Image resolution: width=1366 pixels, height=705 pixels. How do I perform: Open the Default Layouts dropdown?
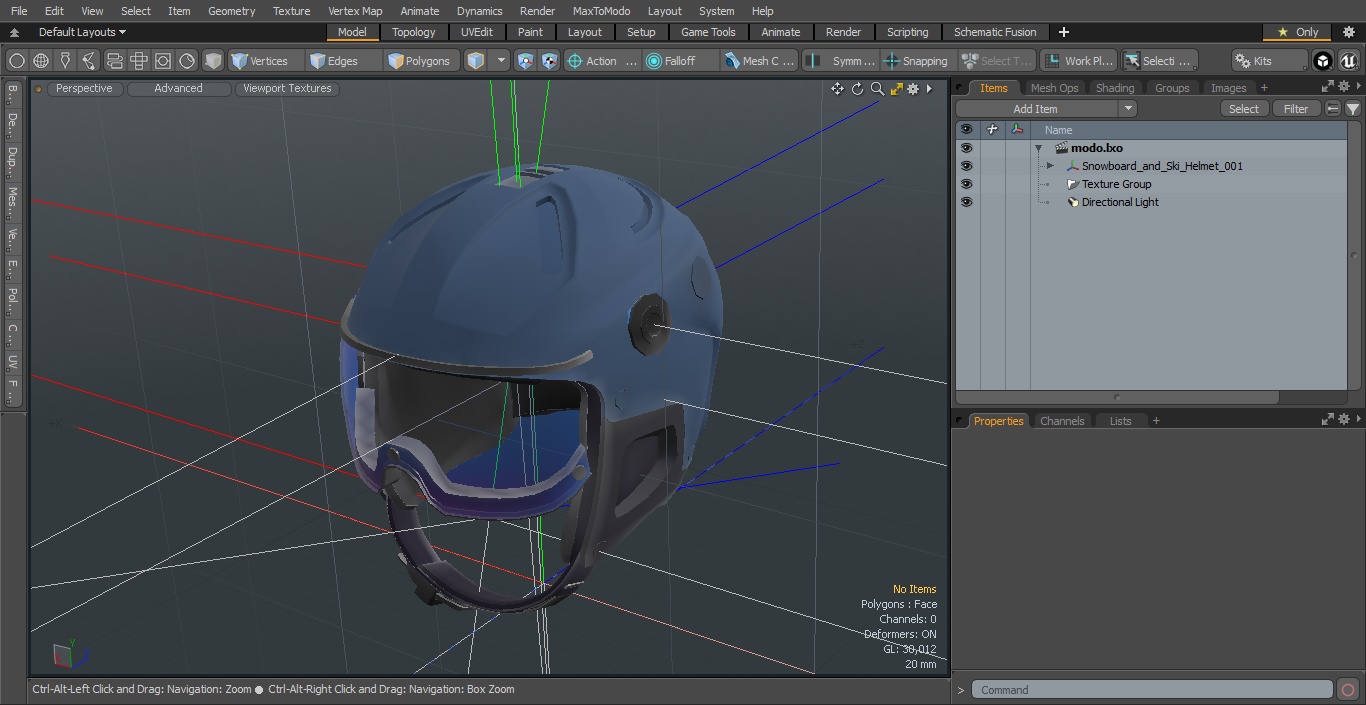[x=82, y=32]
